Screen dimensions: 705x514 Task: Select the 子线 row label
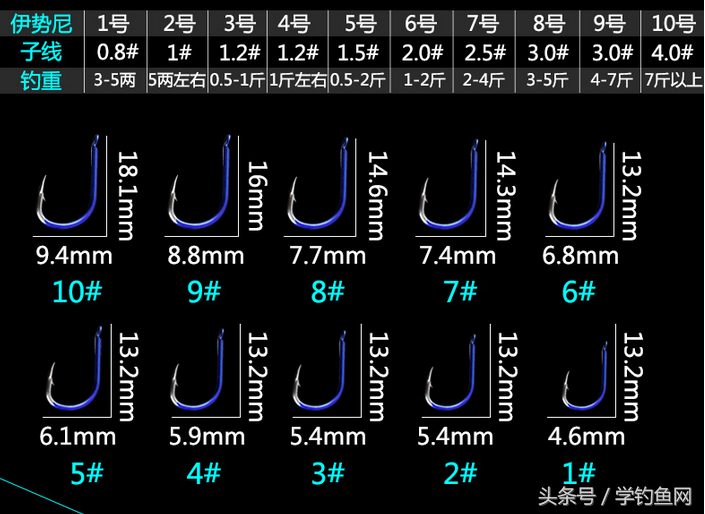[41, 52]
